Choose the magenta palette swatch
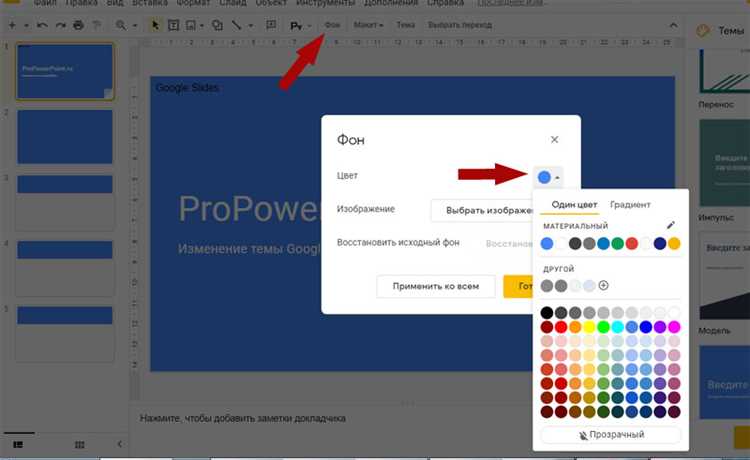Image resolution: width=750 pixels, height=460 pixels. tap(674, 327)
